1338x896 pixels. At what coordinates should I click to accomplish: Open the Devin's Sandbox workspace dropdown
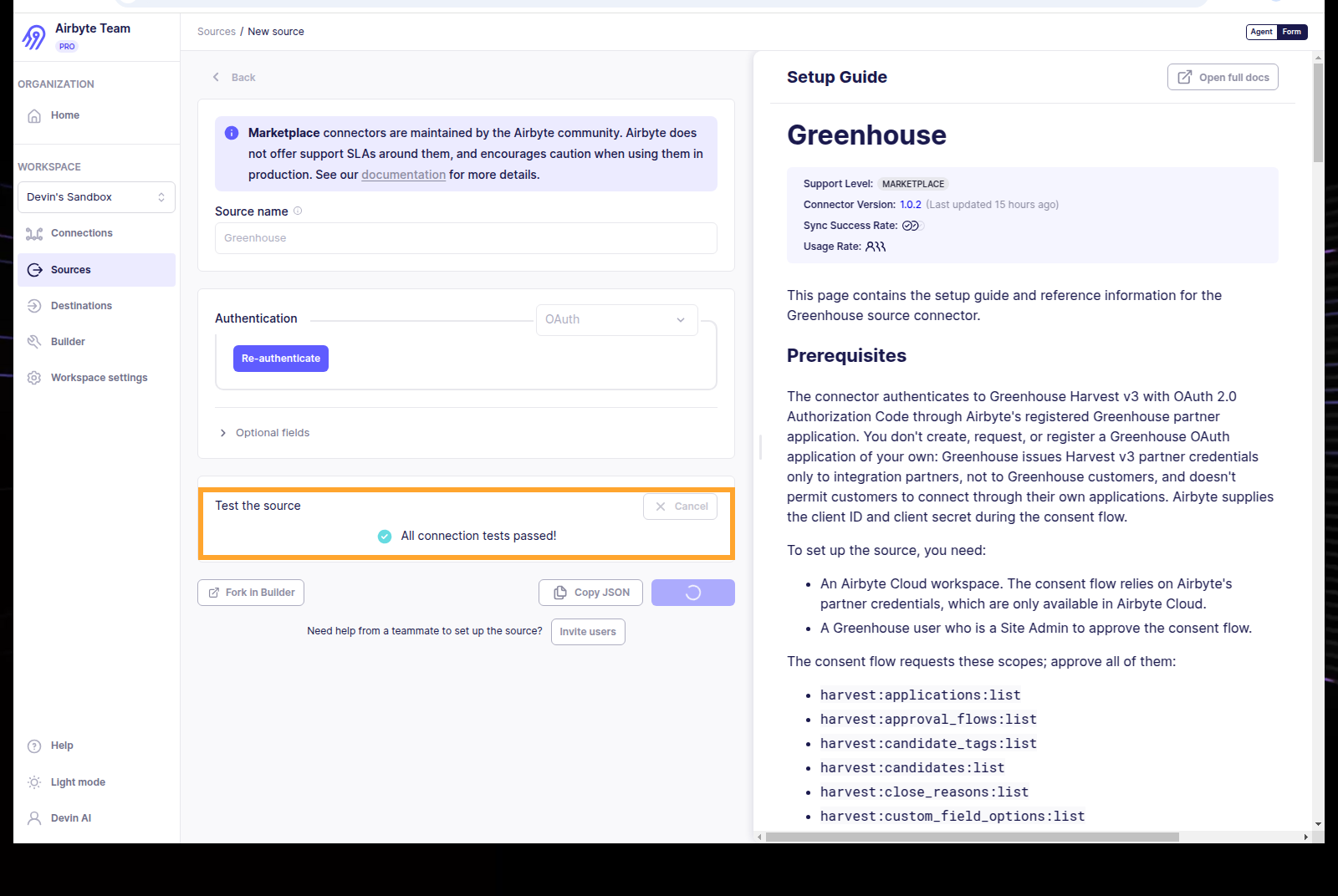(x=96, y=197)
